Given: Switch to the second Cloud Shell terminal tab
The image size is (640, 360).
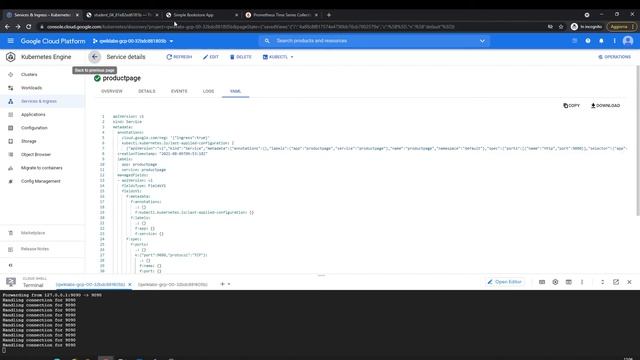Looking at the screenshot, I should point(173,284).
